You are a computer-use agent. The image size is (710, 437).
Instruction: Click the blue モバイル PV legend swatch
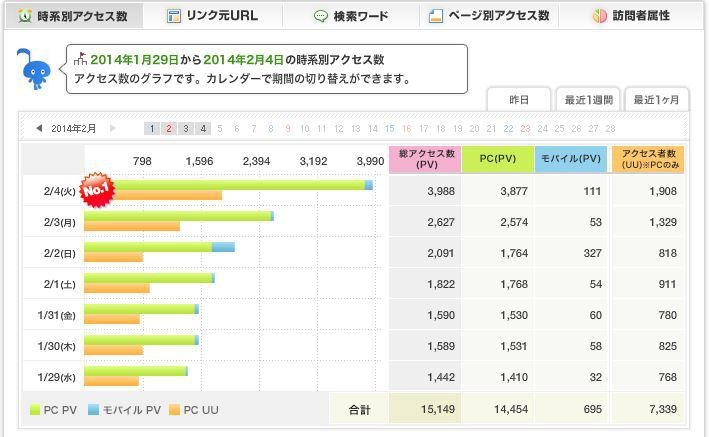94,411
